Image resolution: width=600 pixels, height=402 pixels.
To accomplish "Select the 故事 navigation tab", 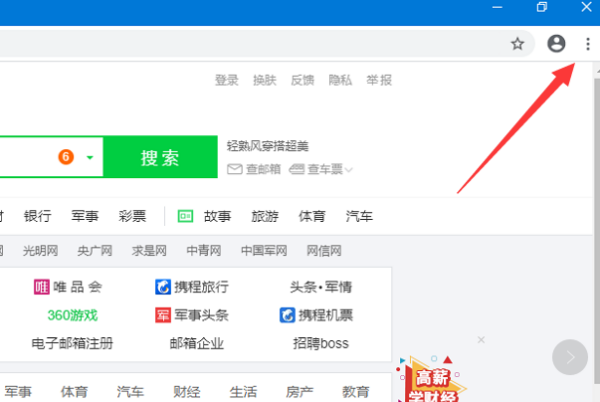I will (218, 216).
